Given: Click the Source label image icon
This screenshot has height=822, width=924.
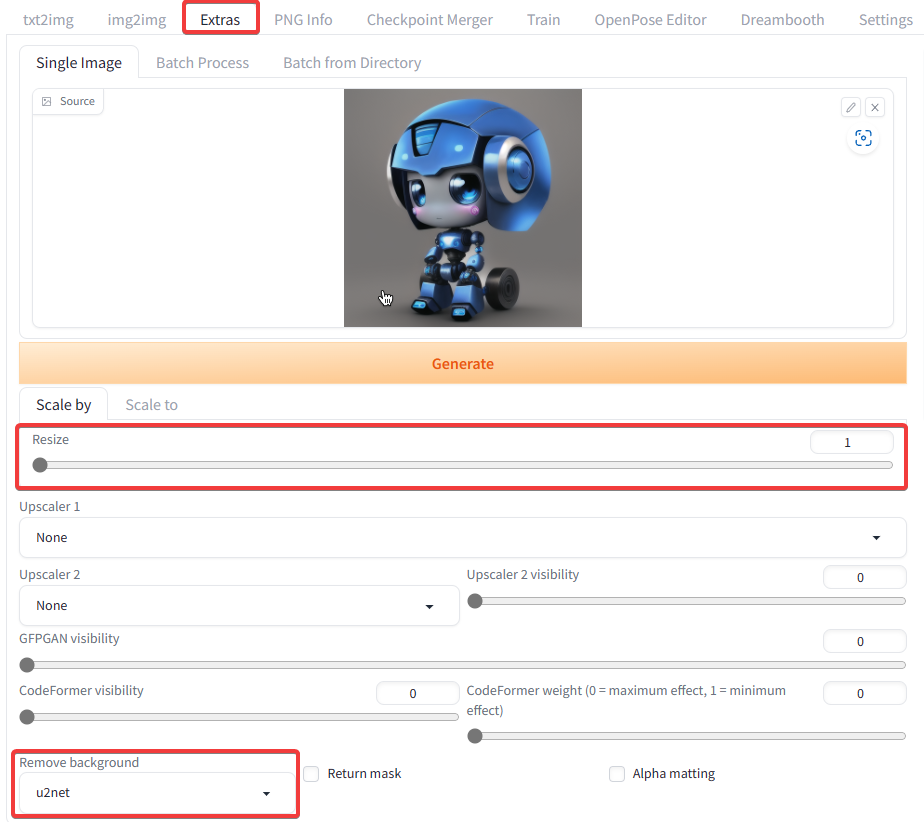Looking at the screenshot, I should click(47, 101).
